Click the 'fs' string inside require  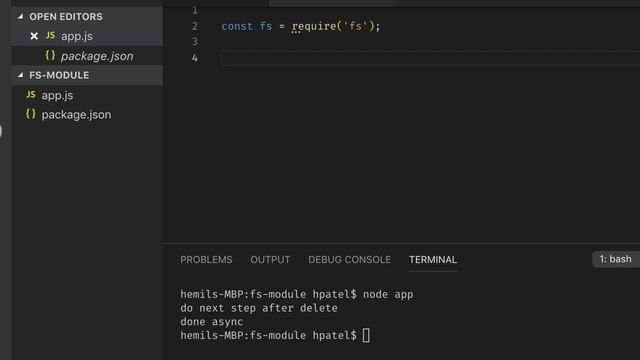tap(356, 27)
